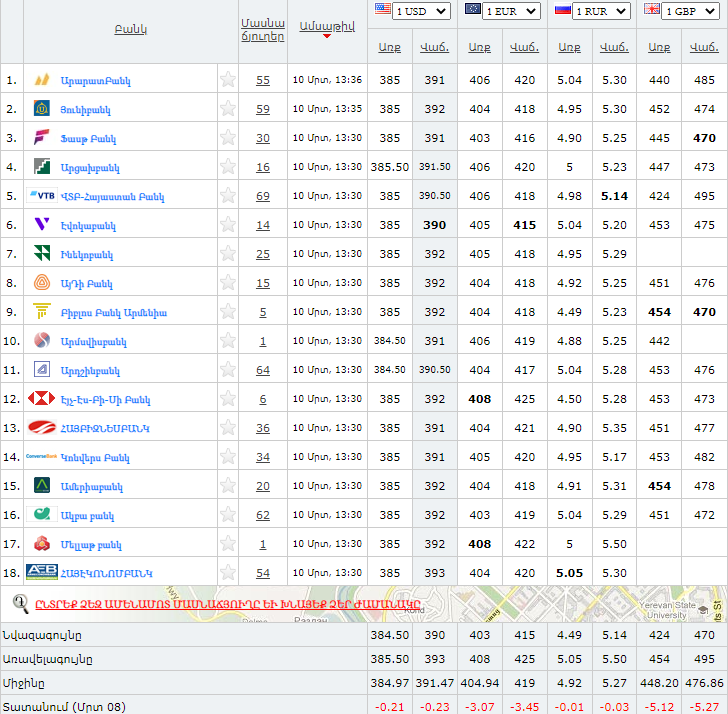Open the Մելլաթ բանկ link

pyautogui.click(x=91, y=545)
